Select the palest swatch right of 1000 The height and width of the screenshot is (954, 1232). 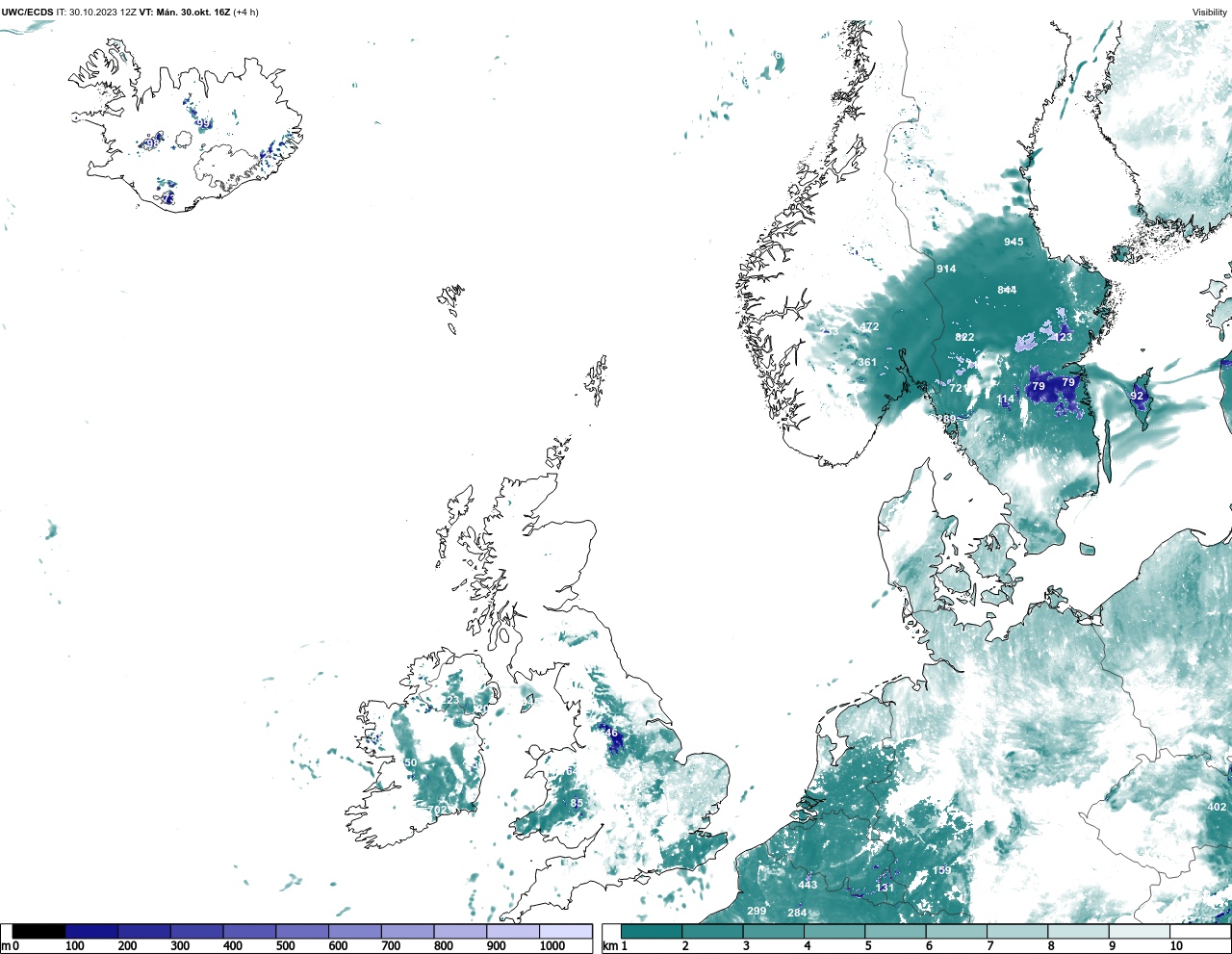tap(566, 931)
